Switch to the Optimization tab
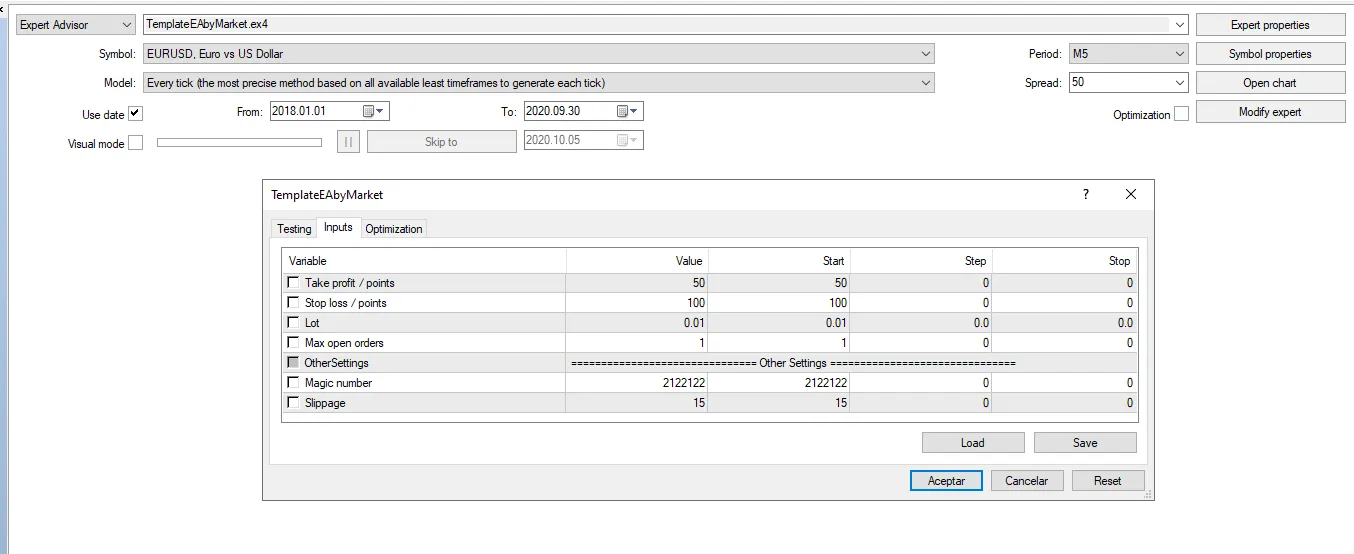The image size is (1354, 554). click(394, 229)
